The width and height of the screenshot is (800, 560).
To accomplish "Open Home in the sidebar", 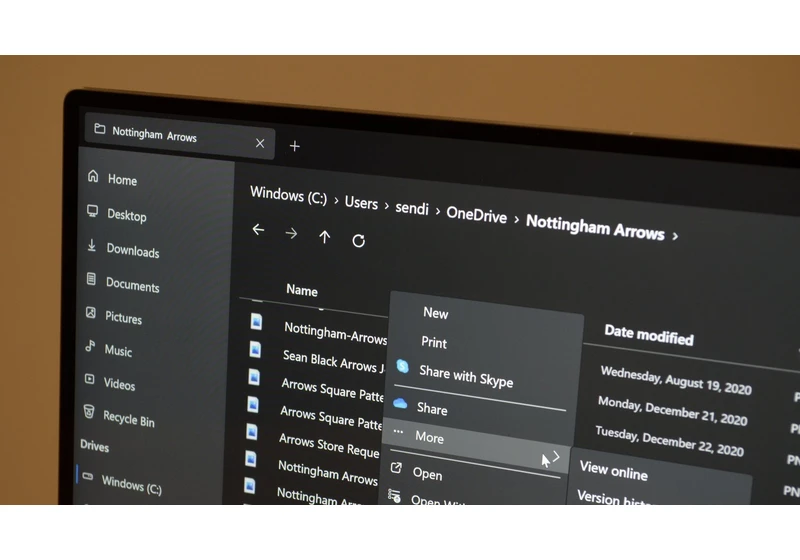I will point(122,180).
